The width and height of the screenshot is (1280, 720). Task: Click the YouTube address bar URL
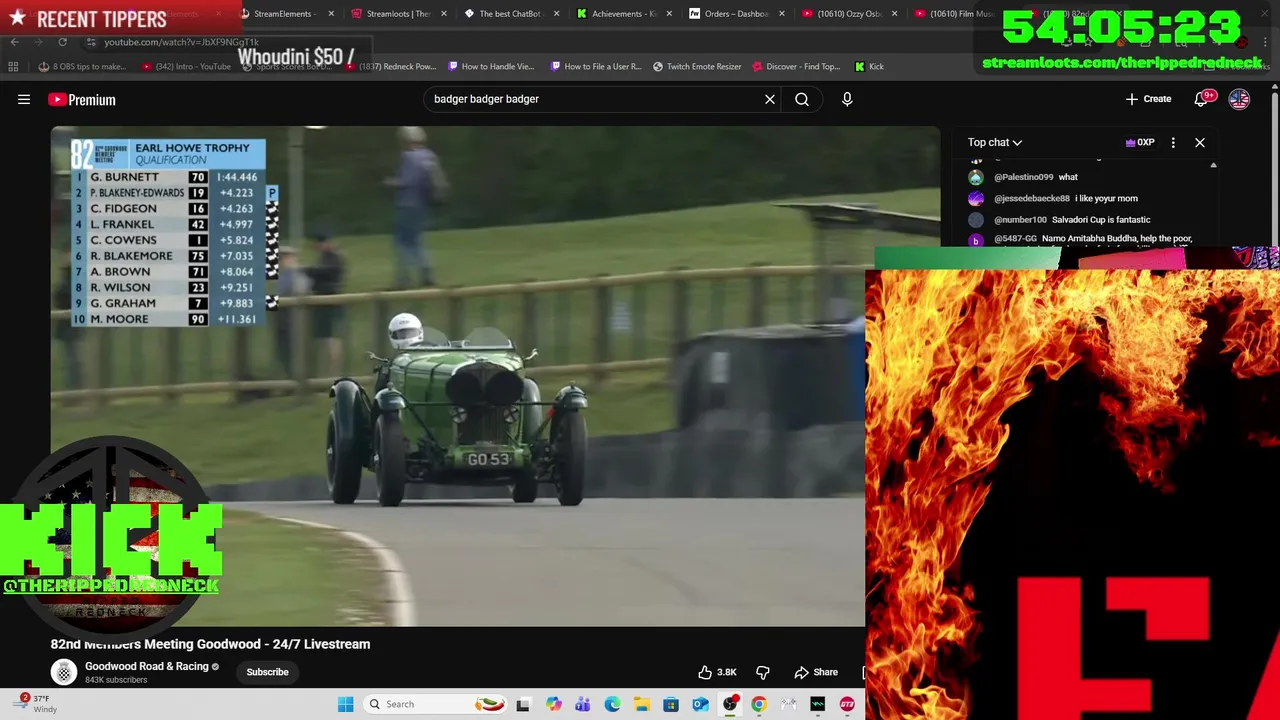click(181, 42)
